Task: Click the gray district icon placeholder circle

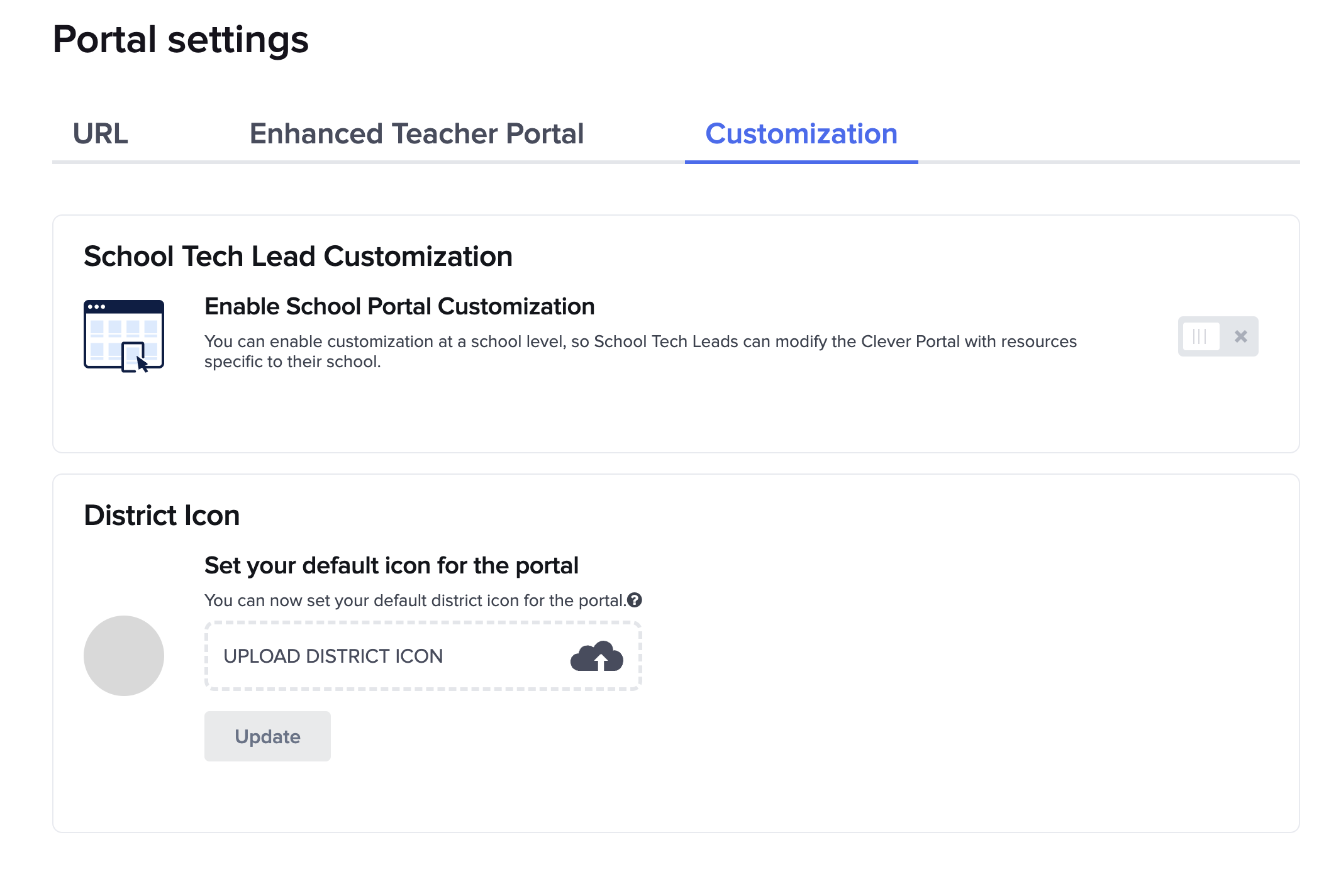Action: 123,655
